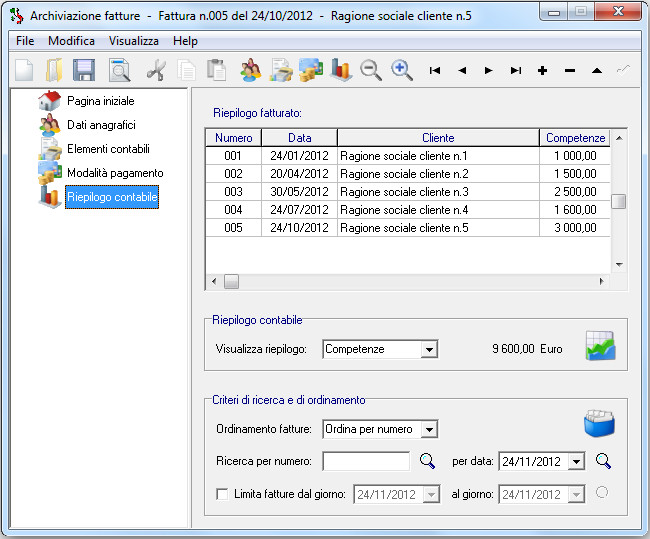Open the File menu
Image resolution: width=650 pixels, height=539 pixels.
[25, 41]
